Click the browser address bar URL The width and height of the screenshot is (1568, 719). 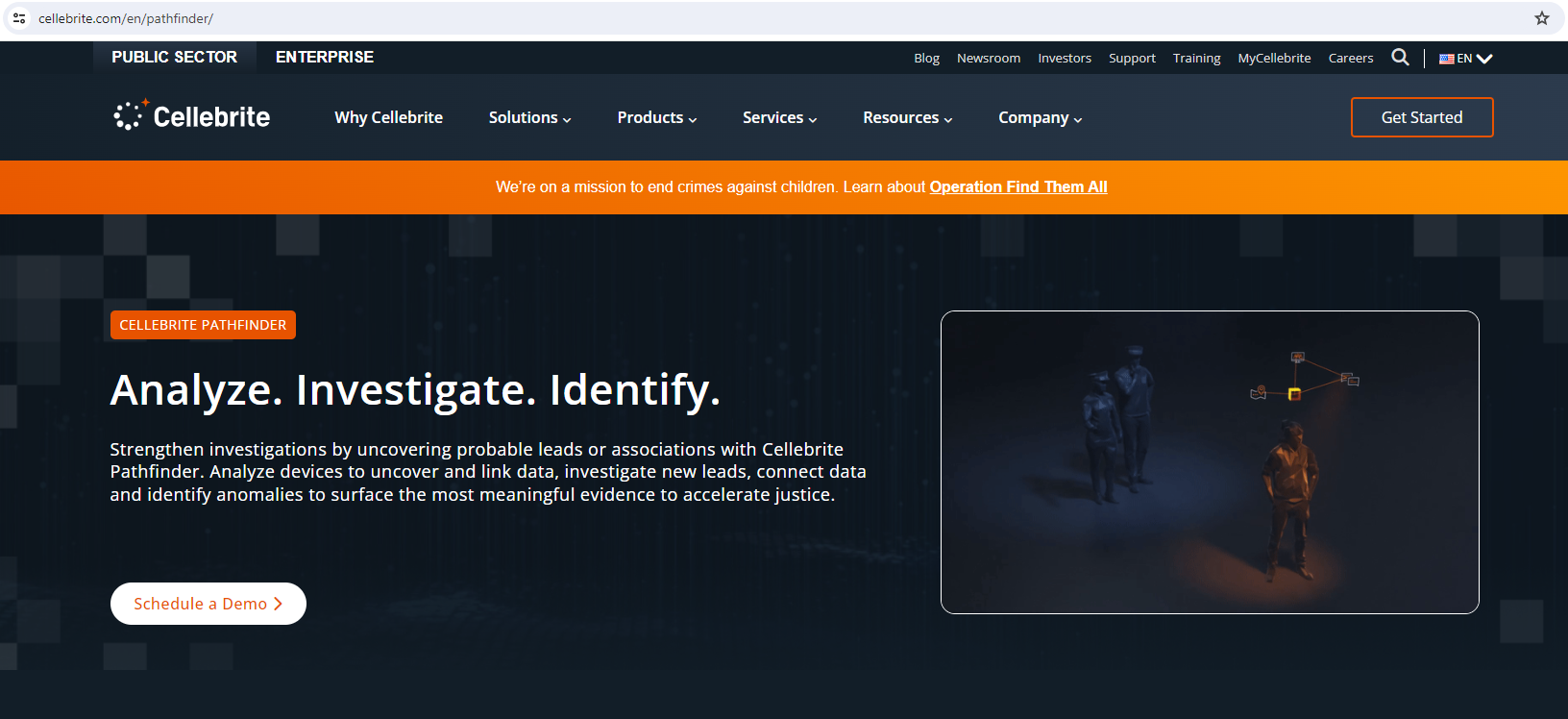(126, 18)
